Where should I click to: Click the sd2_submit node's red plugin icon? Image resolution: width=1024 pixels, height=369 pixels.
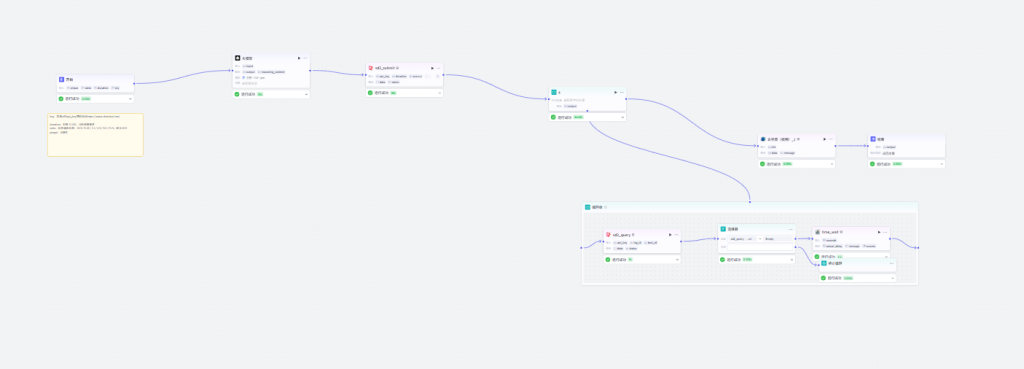coord(371,67)
